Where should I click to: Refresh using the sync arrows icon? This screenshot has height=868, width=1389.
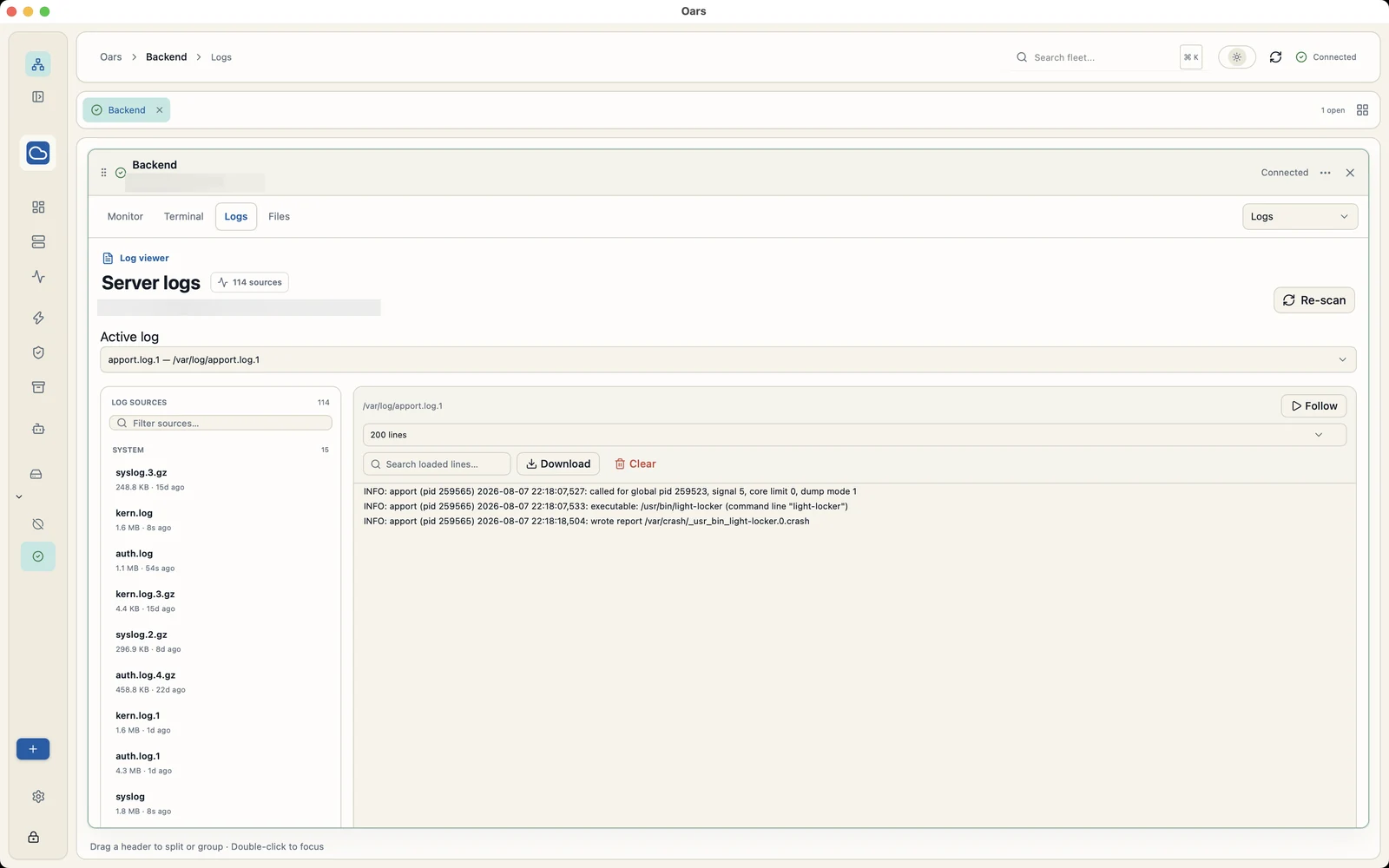tap(1275, 57)
